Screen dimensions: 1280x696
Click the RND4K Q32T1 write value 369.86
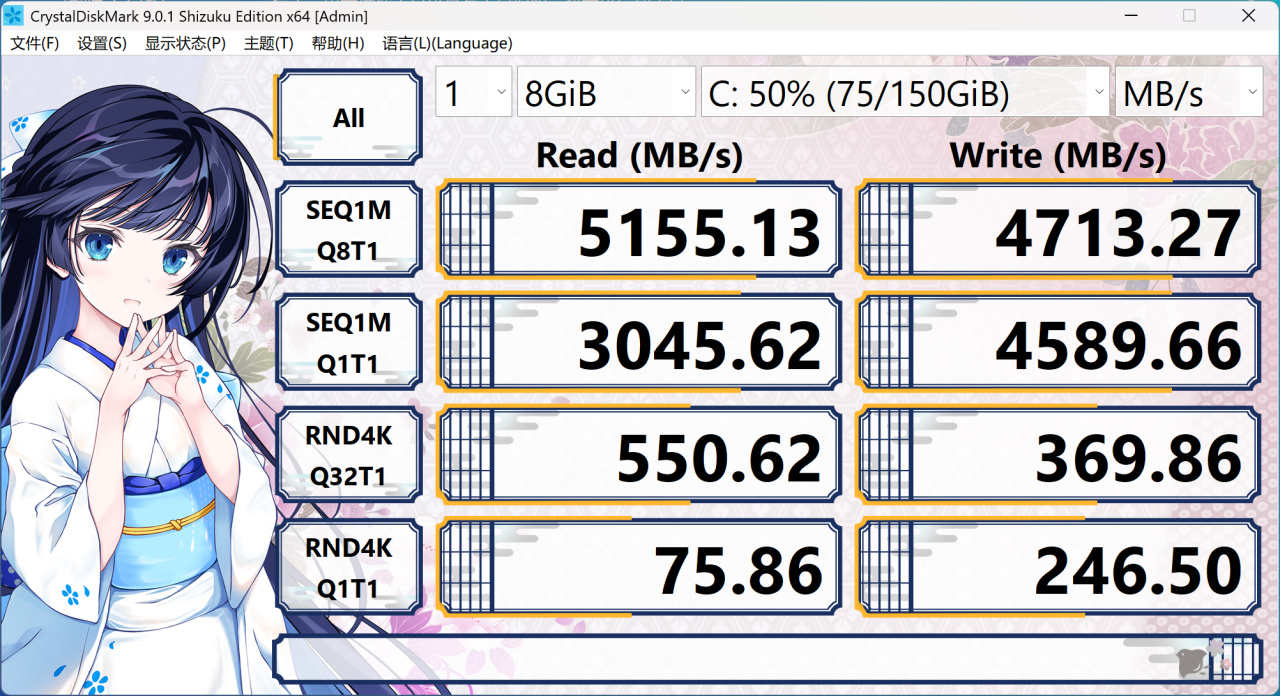point(1059,456)
